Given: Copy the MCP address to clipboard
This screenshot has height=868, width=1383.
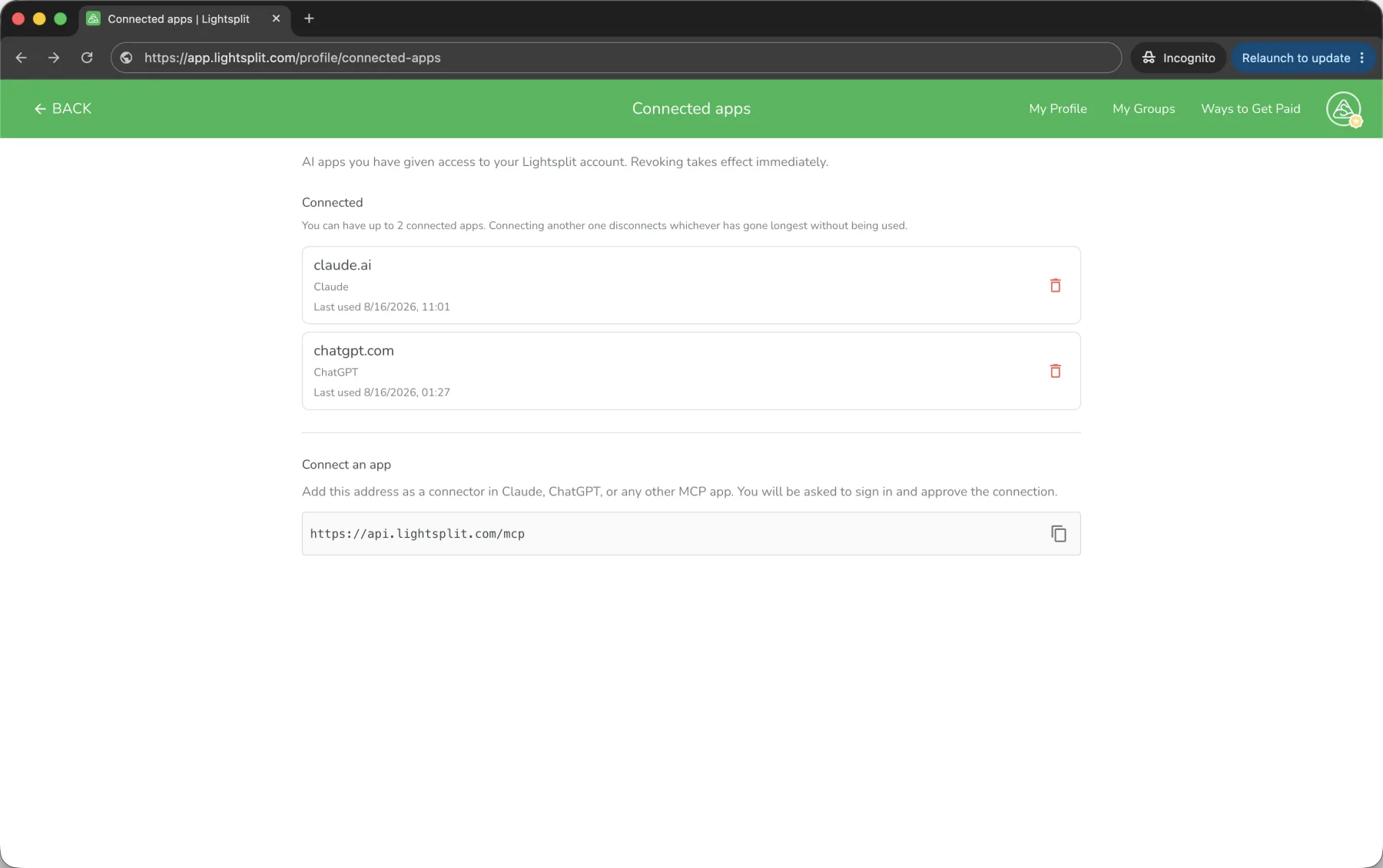Looking at the screenshot, I should pos(1058,534).
